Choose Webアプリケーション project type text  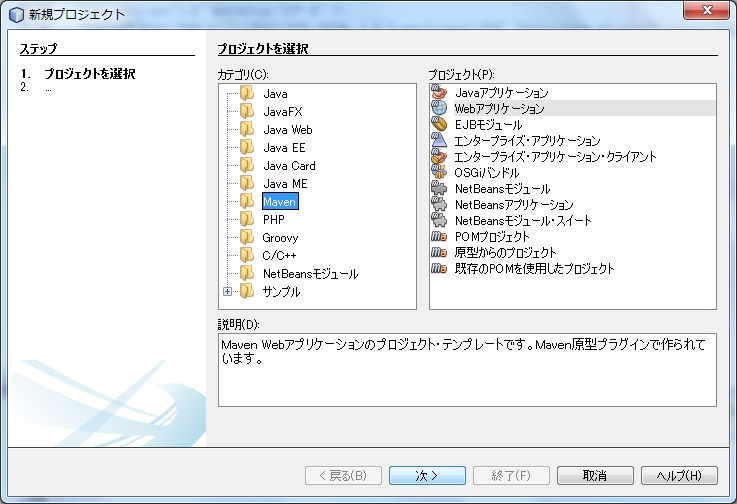click(499, 109)
